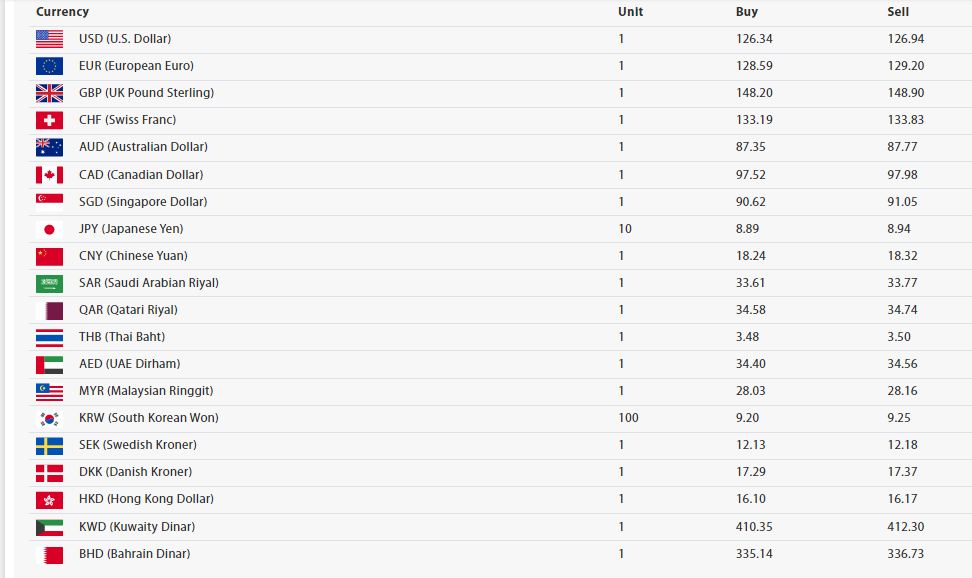972x578 pixels.
Task: Click the Swedish flag icon
Action: click(50, 446)
